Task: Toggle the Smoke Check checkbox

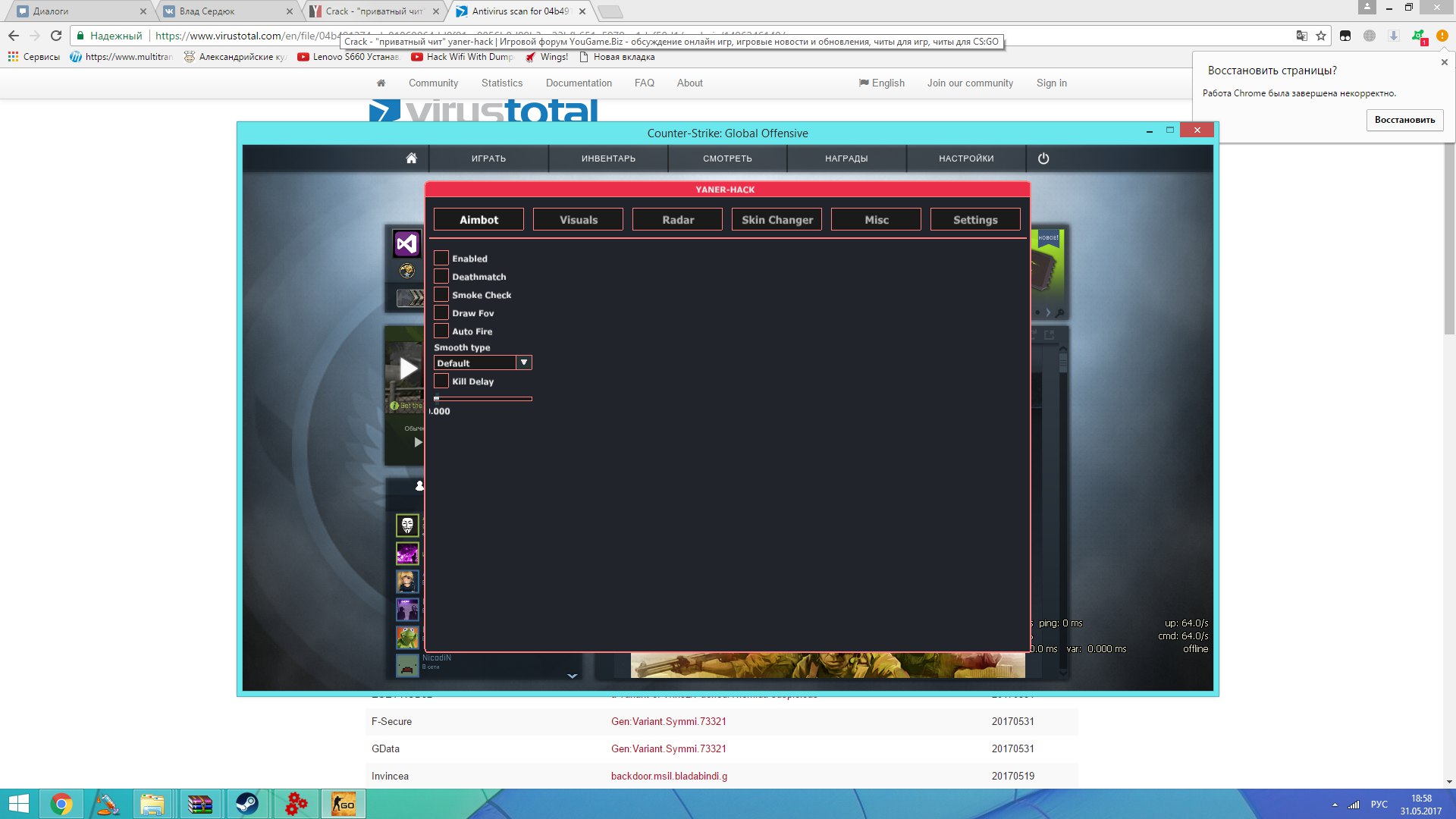Action: pos(441,295)
